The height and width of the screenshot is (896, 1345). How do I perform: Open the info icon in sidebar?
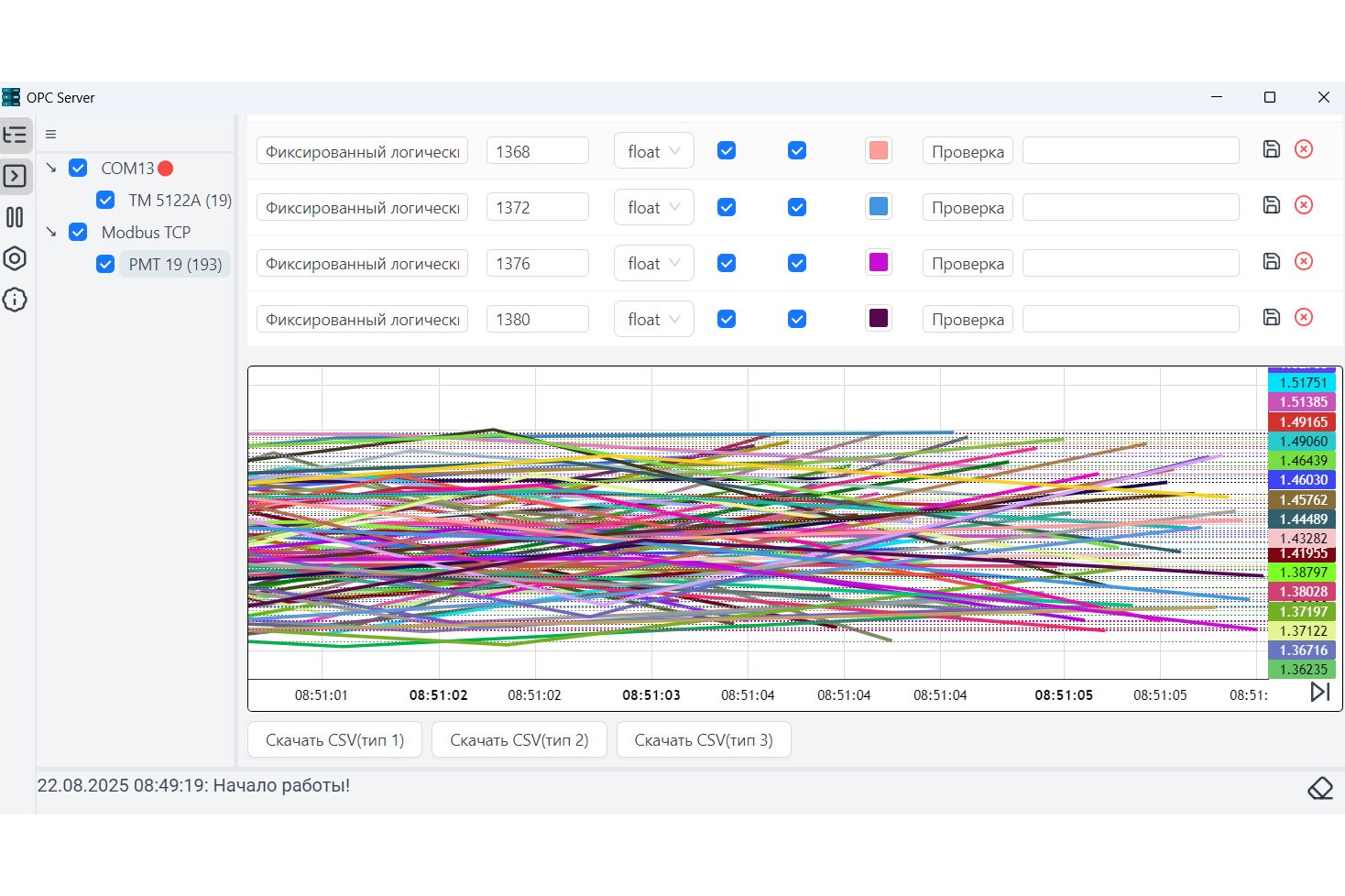[15, 300]
